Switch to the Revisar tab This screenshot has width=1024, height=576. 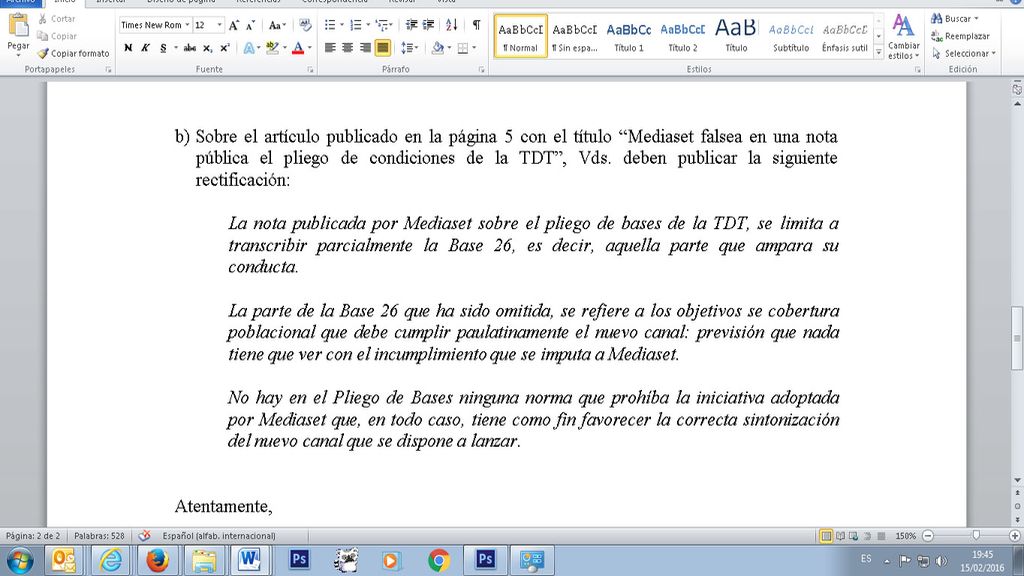click(x=402, y=3)
